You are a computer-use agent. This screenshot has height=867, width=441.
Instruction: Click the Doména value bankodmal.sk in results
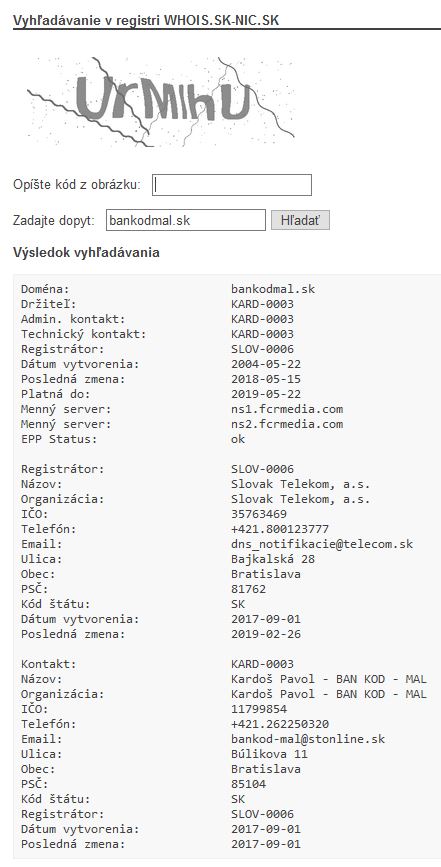(x=273, y=289)
